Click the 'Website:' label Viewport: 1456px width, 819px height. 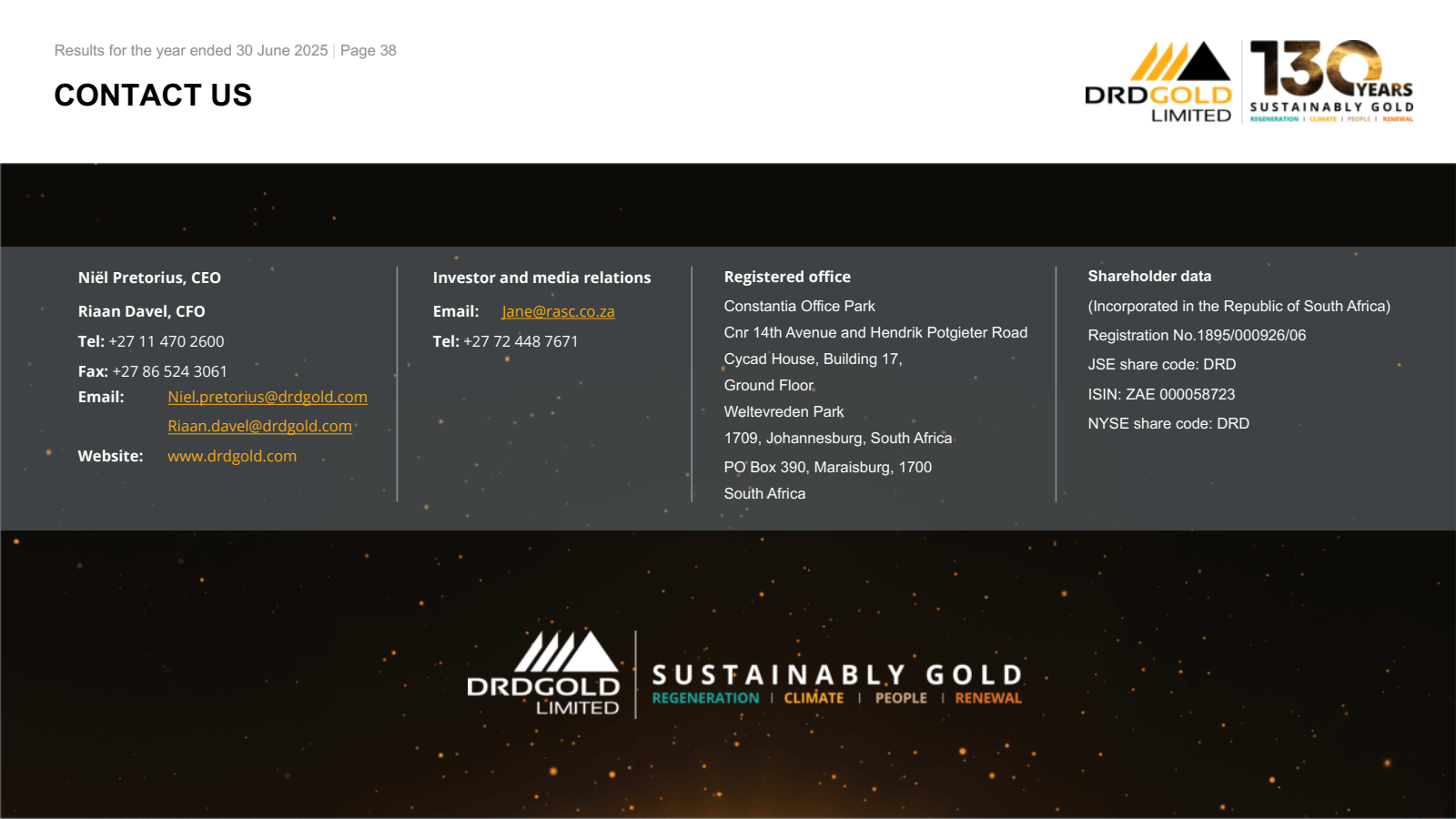tap(111, 456)
